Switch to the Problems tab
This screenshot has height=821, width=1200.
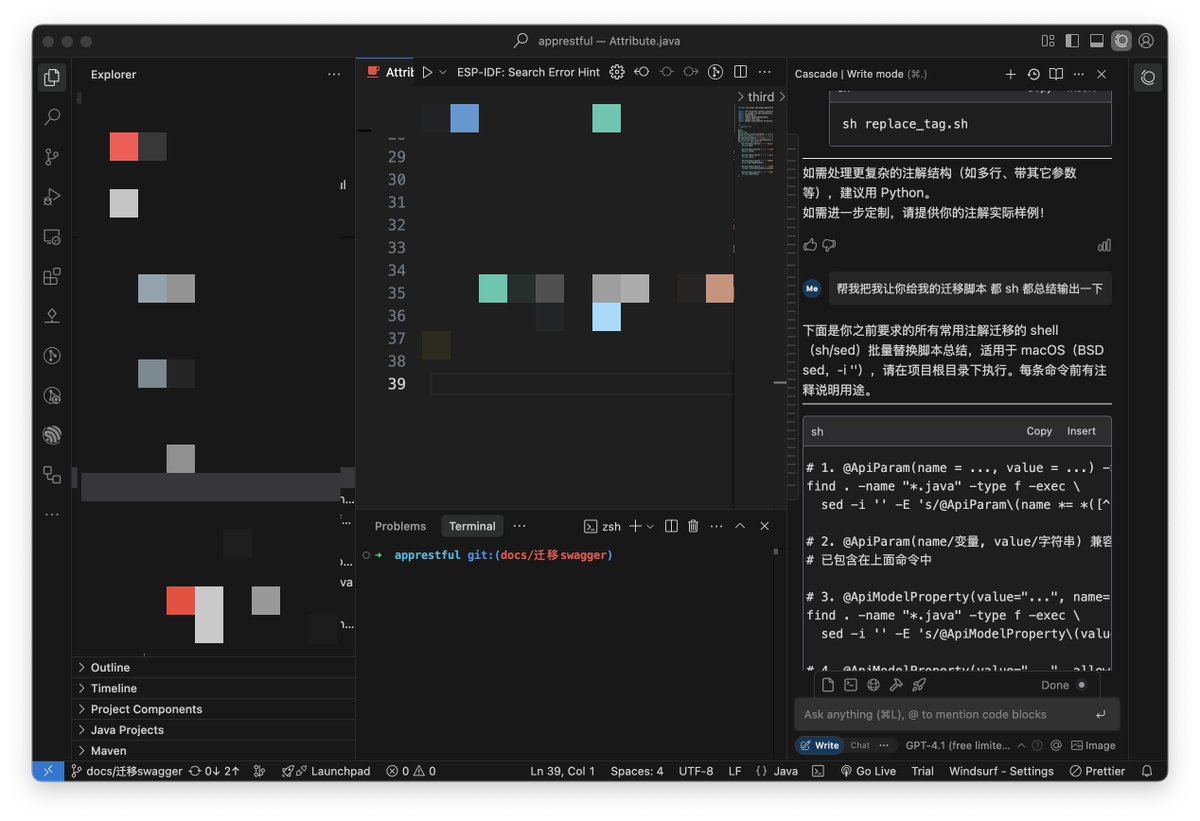[x=400, y=526]
